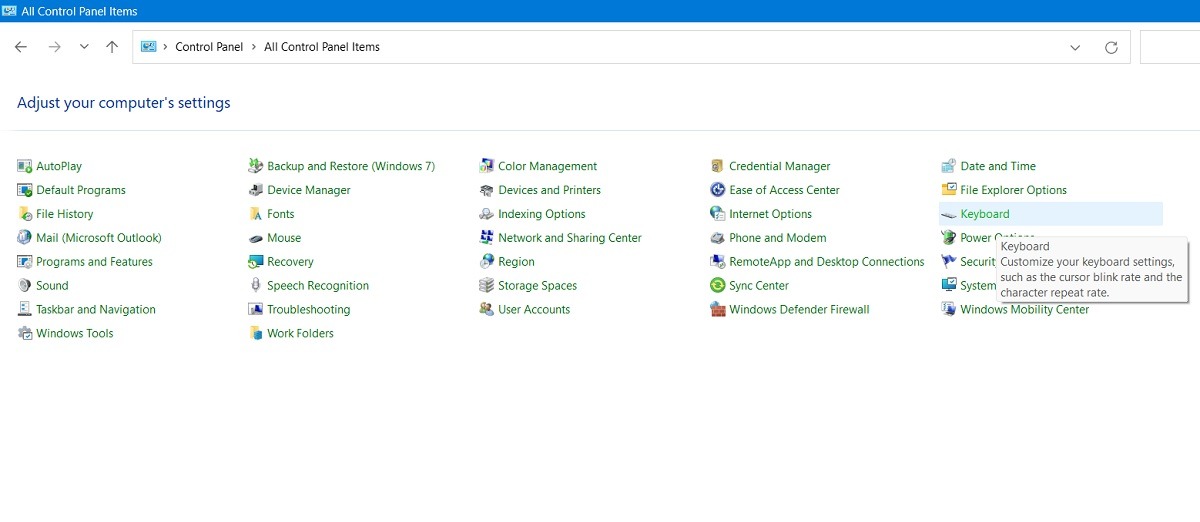Open the Color Management icon
Image resolution: width=1200 pixels, height=522 pixels.
point(487,166)
